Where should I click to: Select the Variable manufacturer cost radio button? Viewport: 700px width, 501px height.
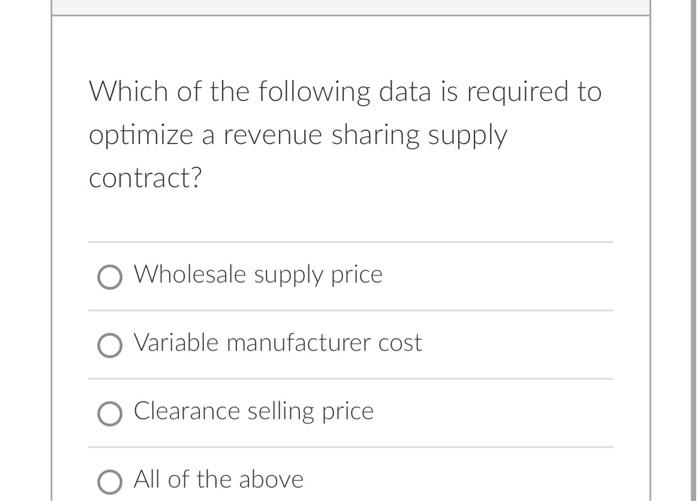tap(109, 345)
